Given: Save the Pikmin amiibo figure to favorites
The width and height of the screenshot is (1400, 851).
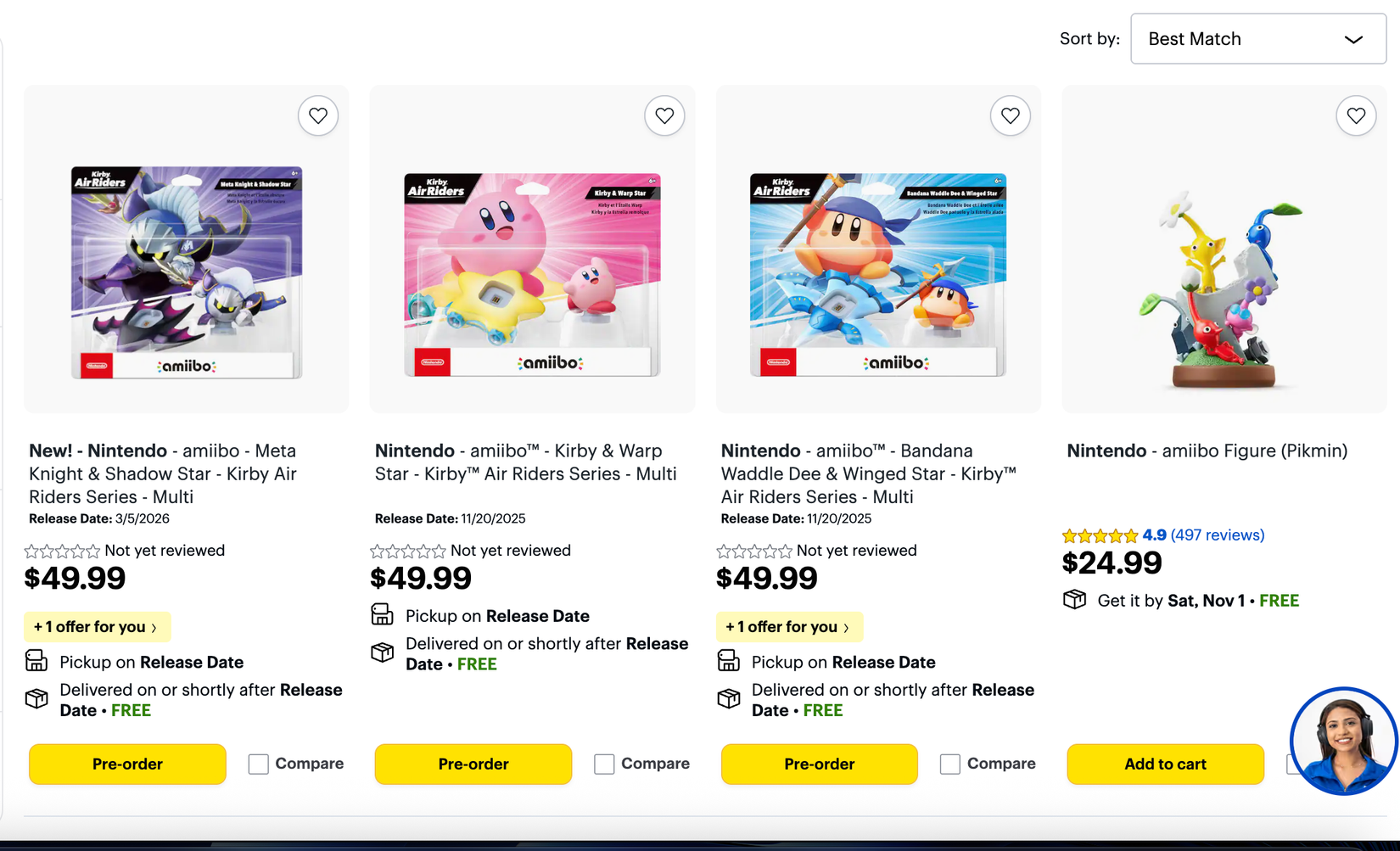Looking at the screenshot, I should (1356, 115).
